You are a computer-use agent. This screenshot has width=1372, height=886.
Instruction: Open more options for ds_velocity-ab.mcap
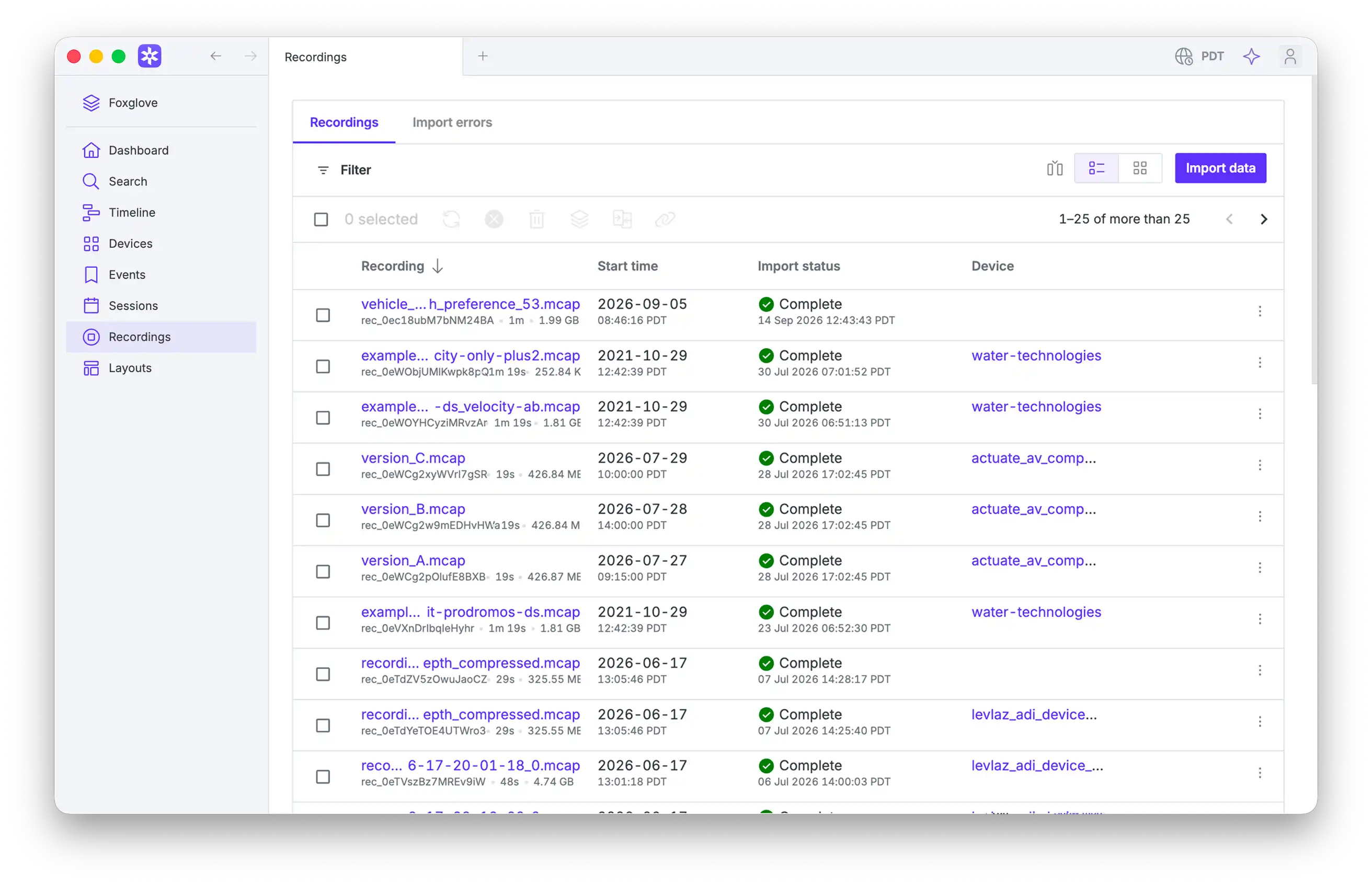pyautogui.click(x=1260, y=413)
